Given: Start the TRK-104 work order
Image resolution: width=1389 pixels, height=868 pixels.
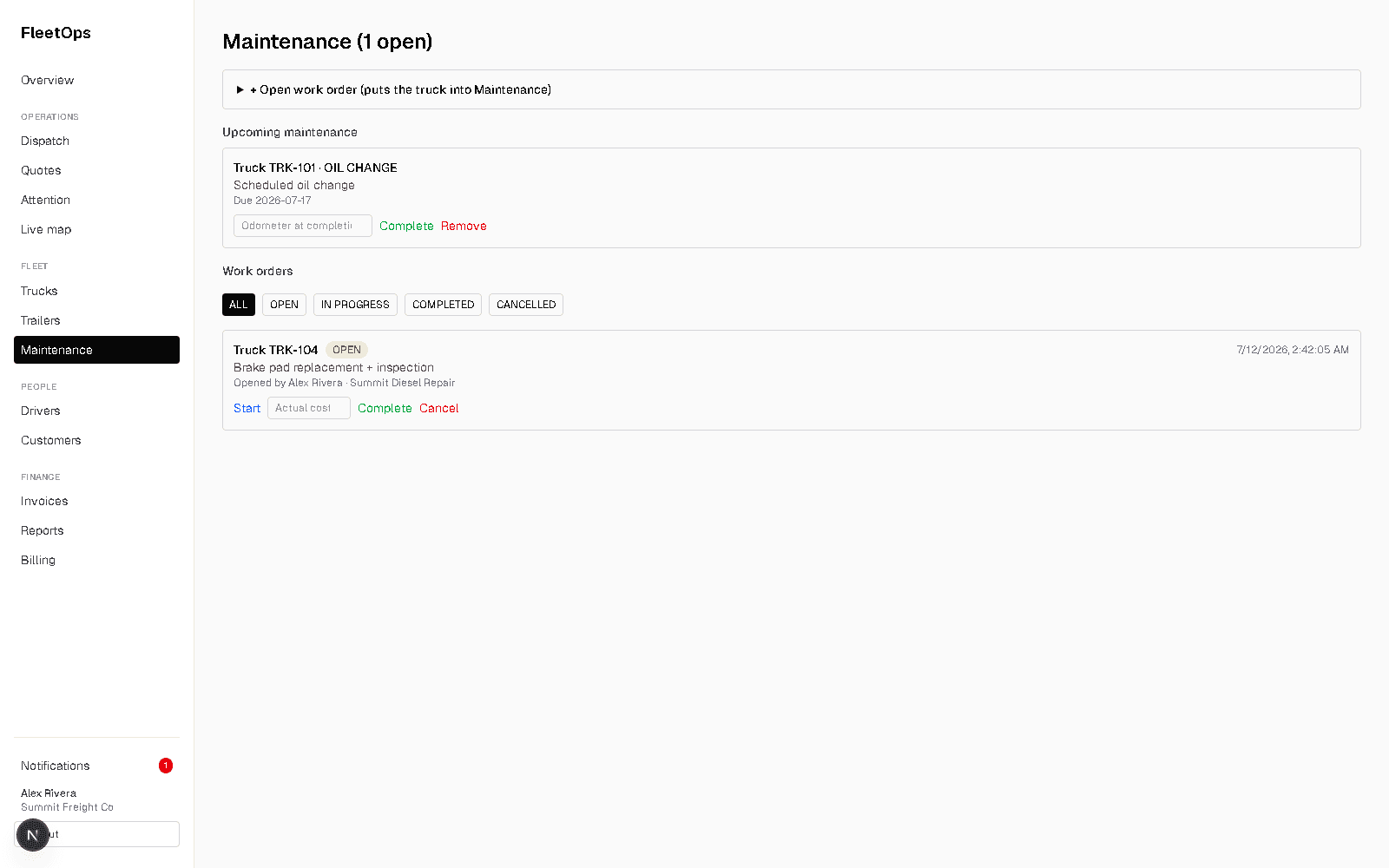Looking at the screenshot, I should point(247,408).
